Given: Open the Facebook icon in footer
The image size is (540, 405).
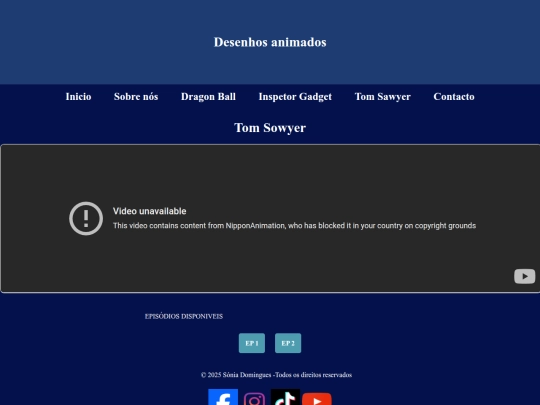Looking at the screenshot, I should (x=223, y=397).
